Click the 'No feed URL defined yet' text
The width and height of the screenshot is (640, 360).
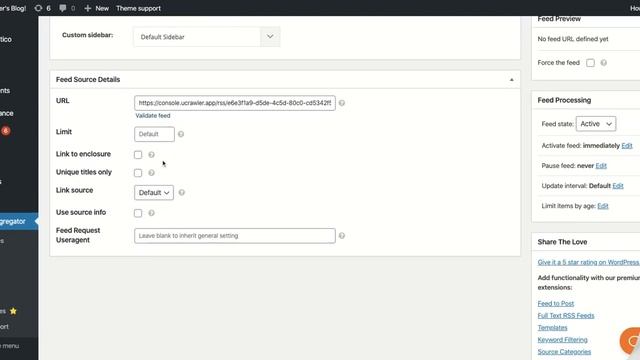573,39
